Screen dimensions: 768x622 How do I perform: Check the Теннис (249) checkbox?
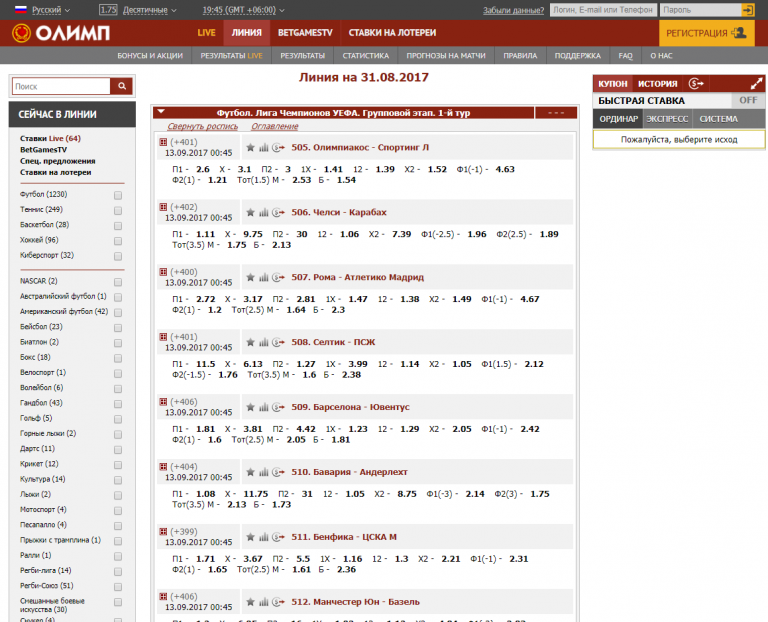click(118, 211)
